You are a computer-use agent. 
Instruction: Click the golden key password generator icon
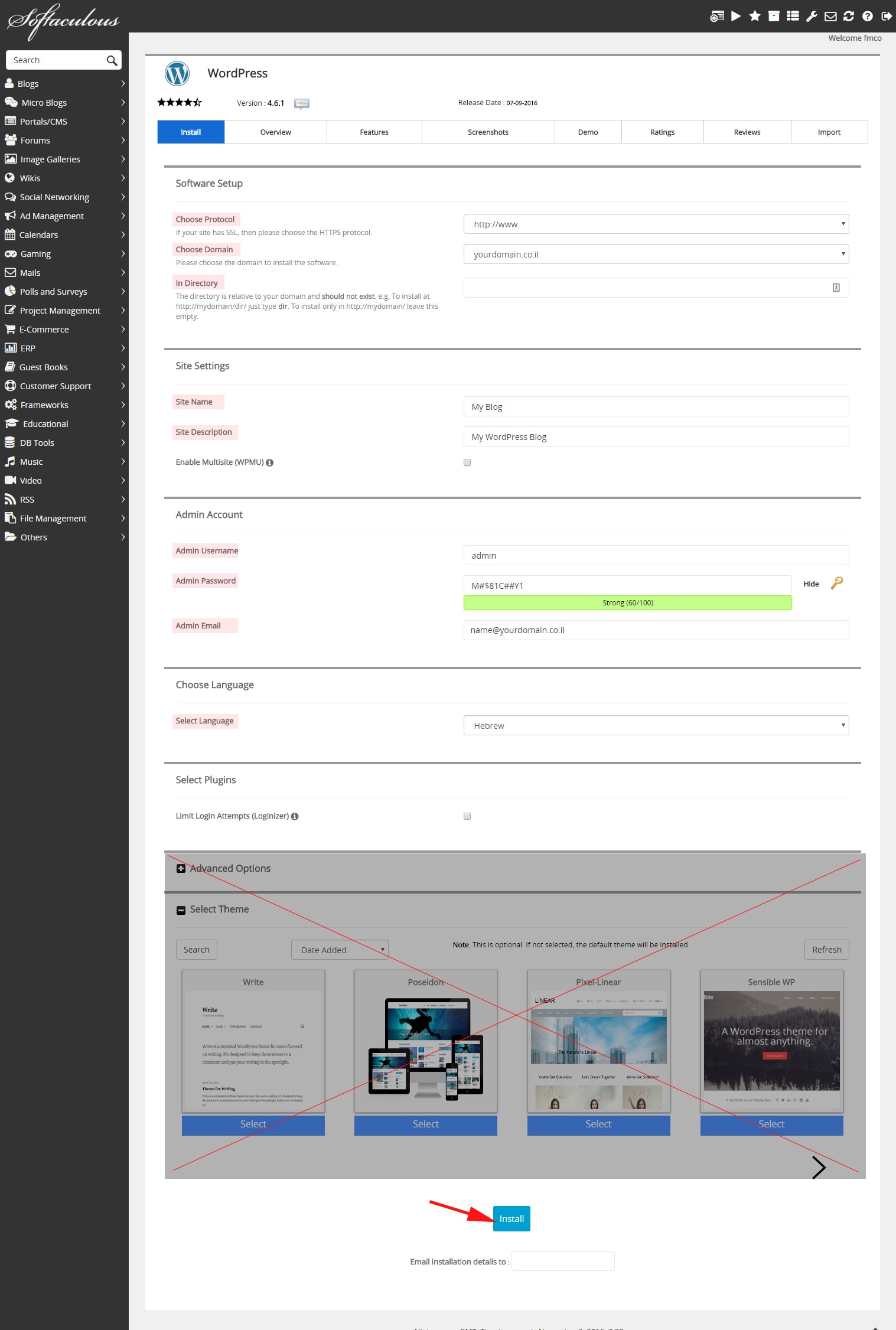tap(837, 583)
